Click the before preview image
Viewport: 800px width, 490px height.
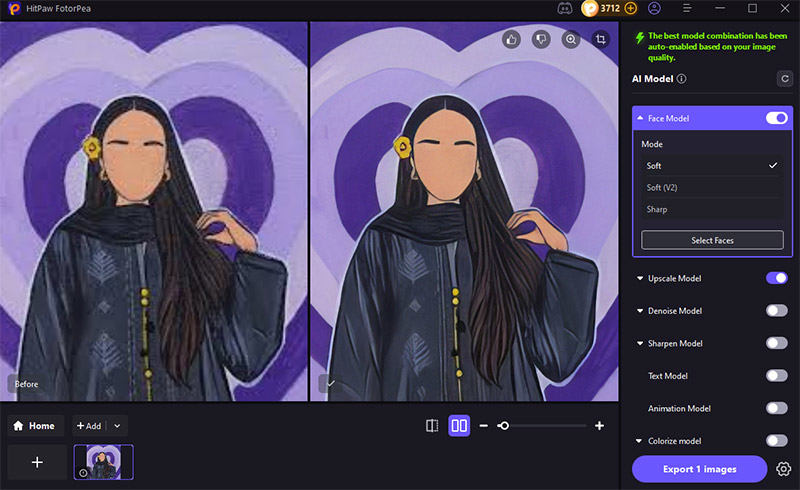coord(154,211)
